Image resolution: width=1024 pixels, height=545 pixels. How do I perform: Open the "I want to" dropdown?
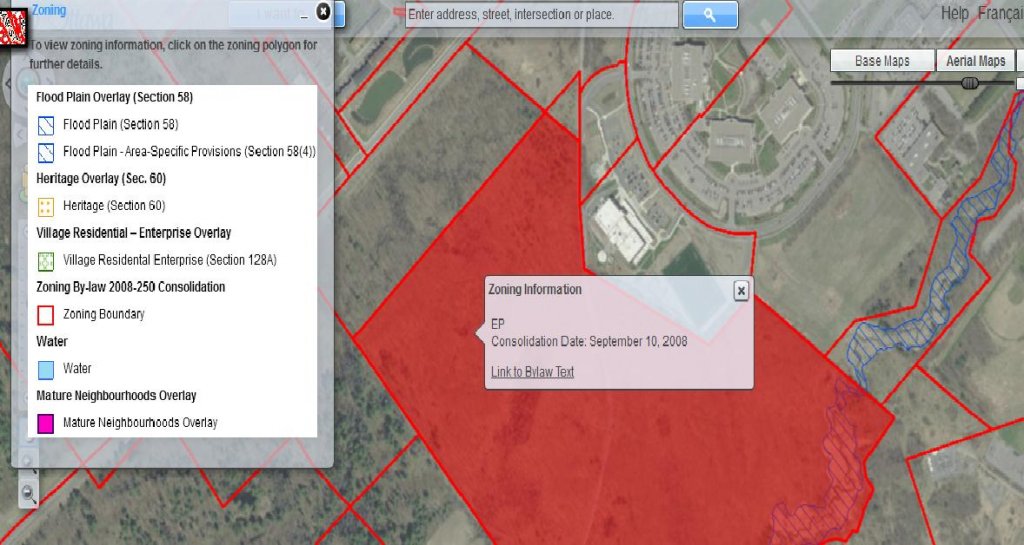(270, 14)
